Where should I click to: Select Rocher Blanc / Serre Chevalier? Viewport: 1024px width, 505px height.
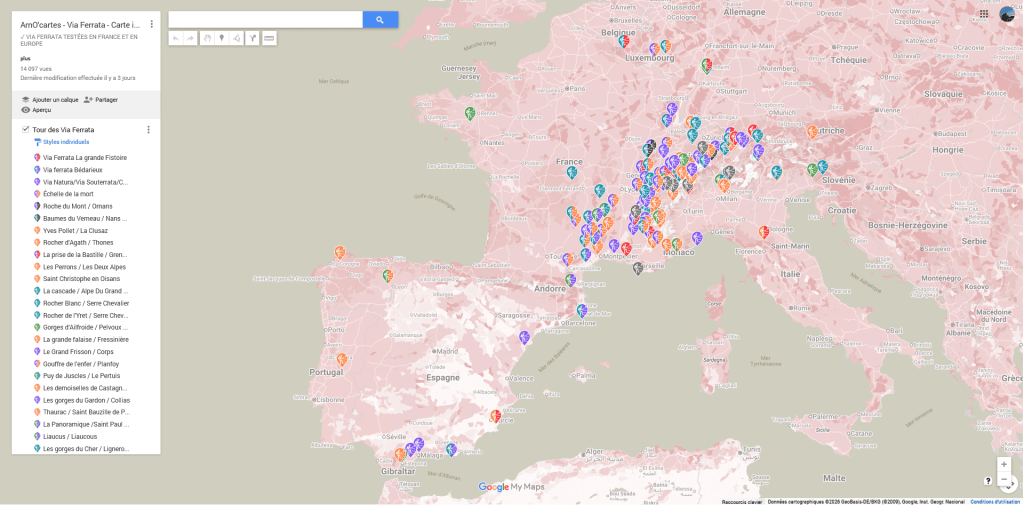point(86,303)
